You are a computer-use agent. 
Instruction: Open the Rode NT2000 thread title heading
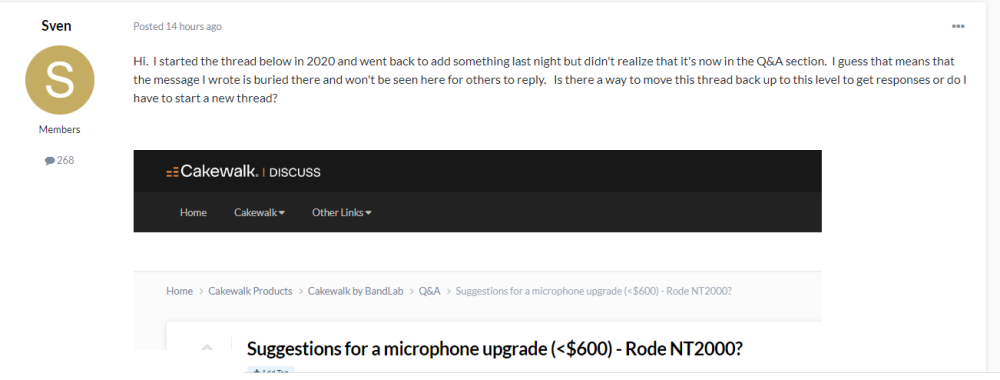click(x=494, y=349)
